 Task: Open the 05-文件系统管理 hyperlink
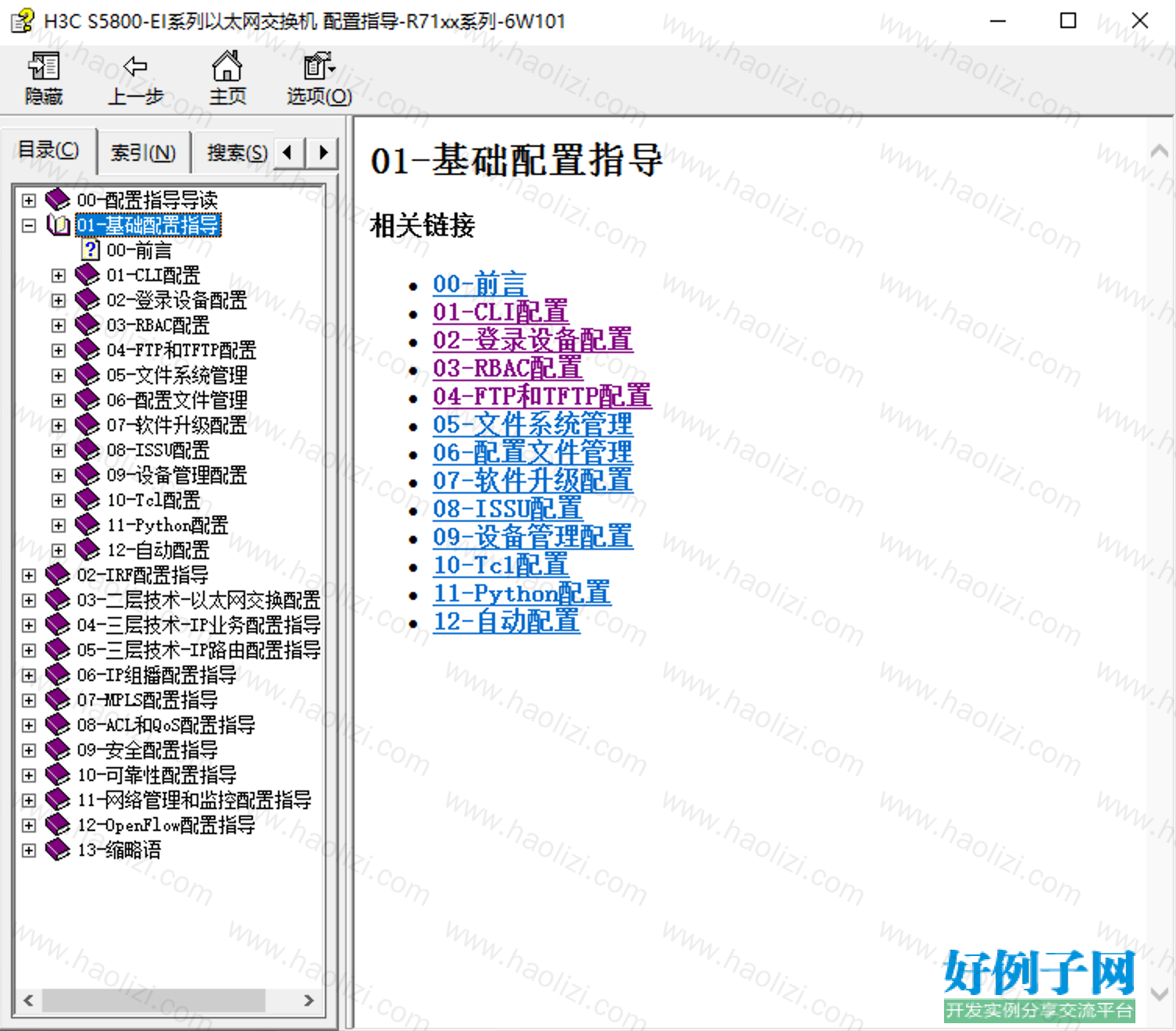pos(533,424)
